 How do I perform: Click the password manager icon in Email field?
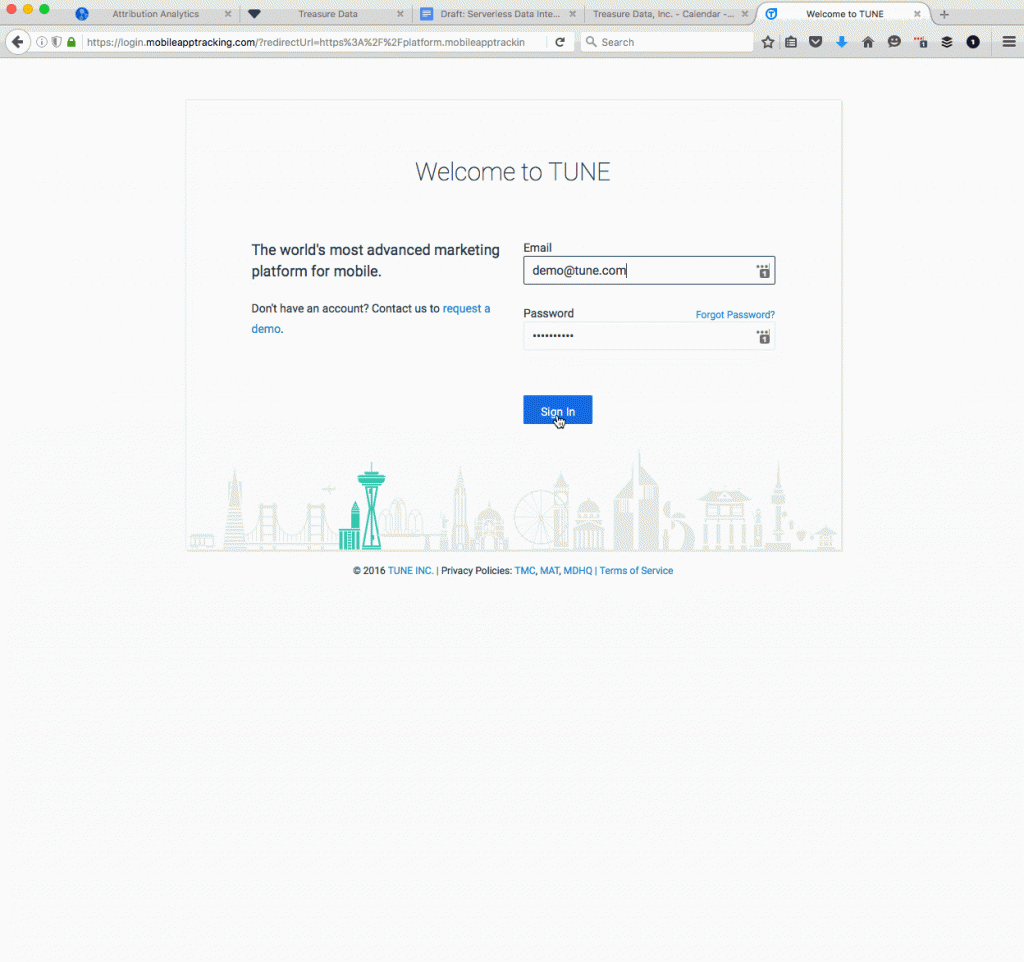click(763, 271)
